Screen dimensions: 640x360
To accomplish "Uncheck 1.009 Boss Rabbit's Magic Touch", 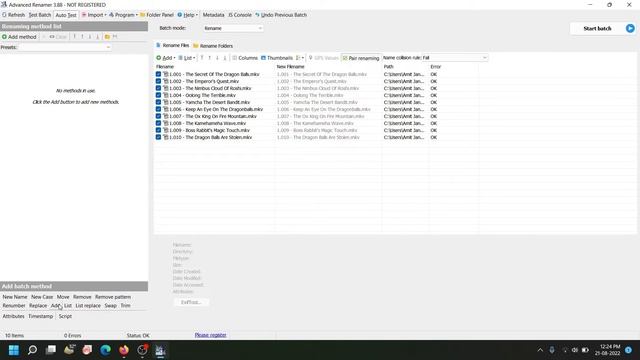I will tap(158, 130).
